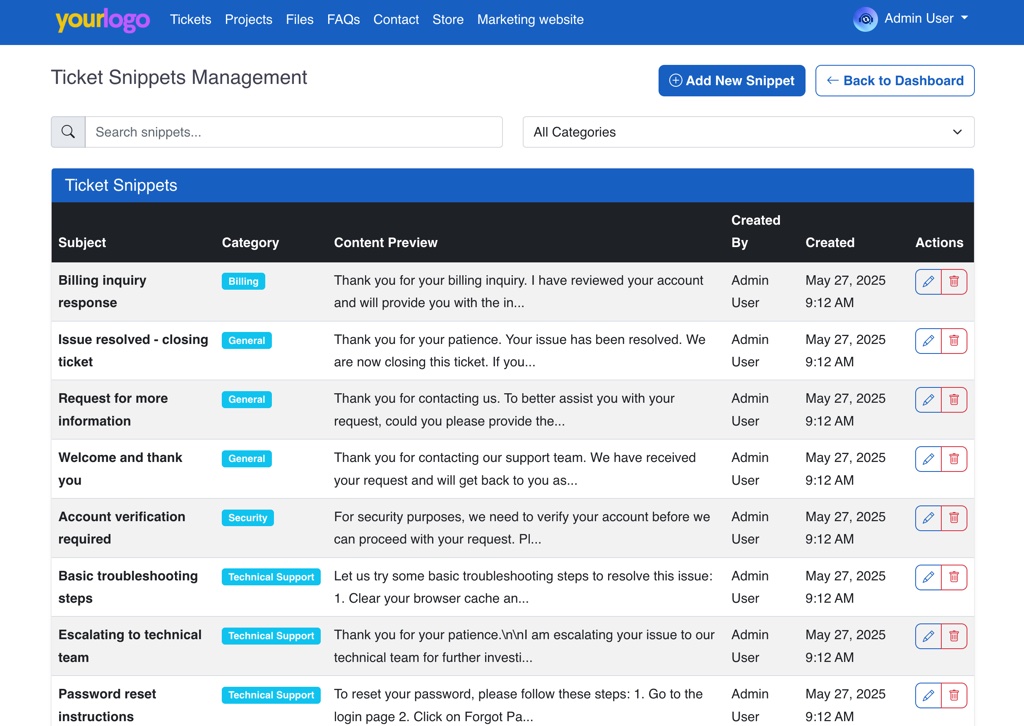Screen dimensions: 1024x726
Task: Edit the Basic troubleshooting steps snippet
Action: click(x=928, y=577)
